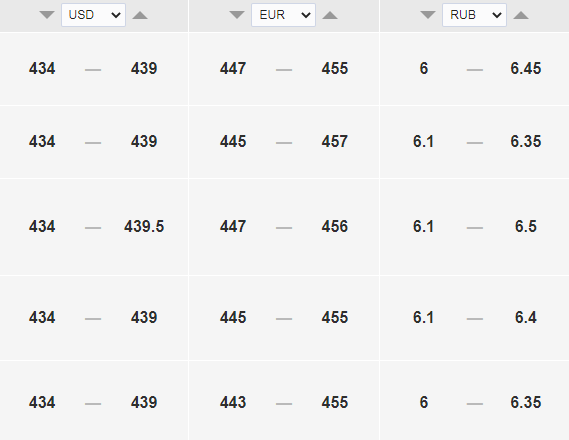The height and width of the screenshot is (440, 569).
Task: Sort RUB column descending with down arrow
Action: tap(428, 15)
